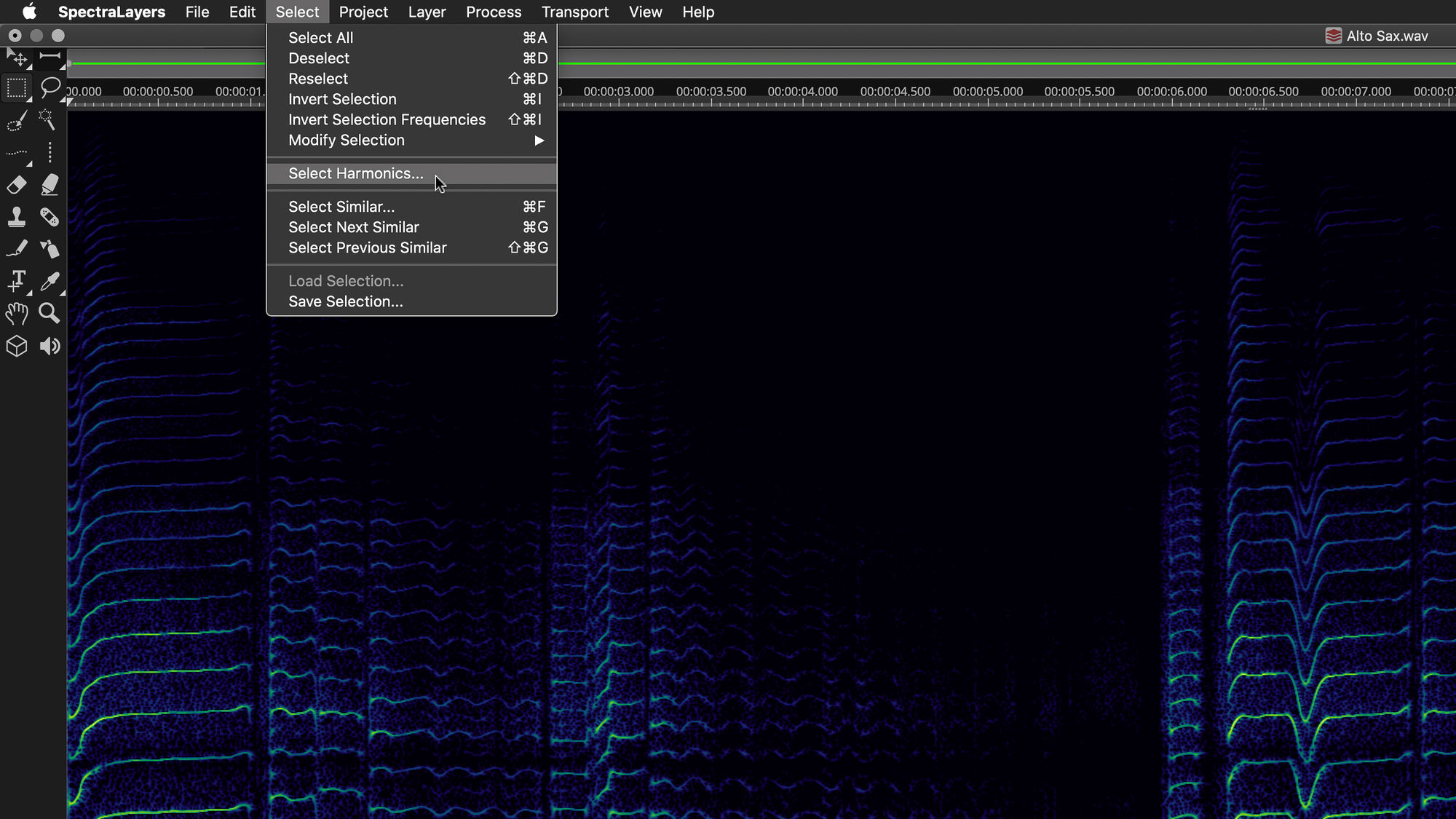Open the Modify Selection submenu arrow
Viewport: 1456px width, 819px height.
539,140
